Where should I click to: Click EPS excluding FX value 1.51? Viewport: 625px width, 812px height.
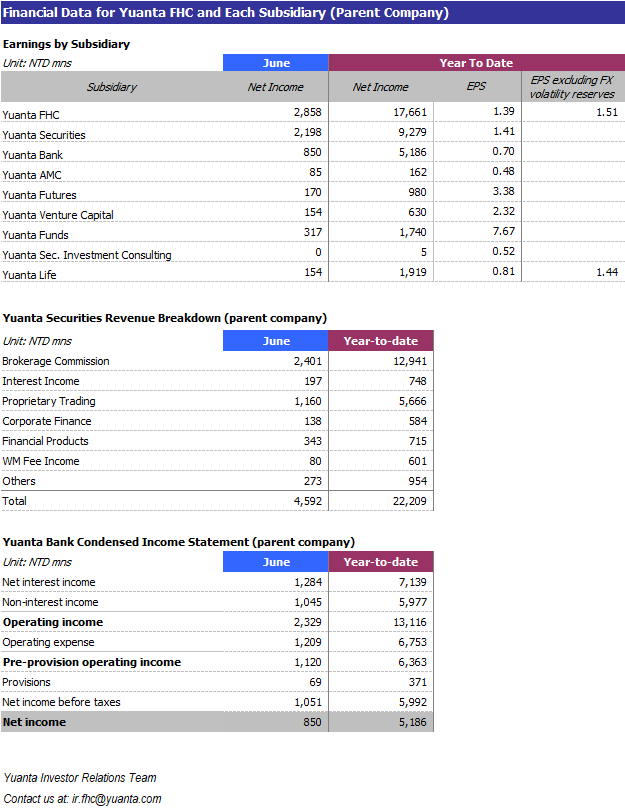607,112
